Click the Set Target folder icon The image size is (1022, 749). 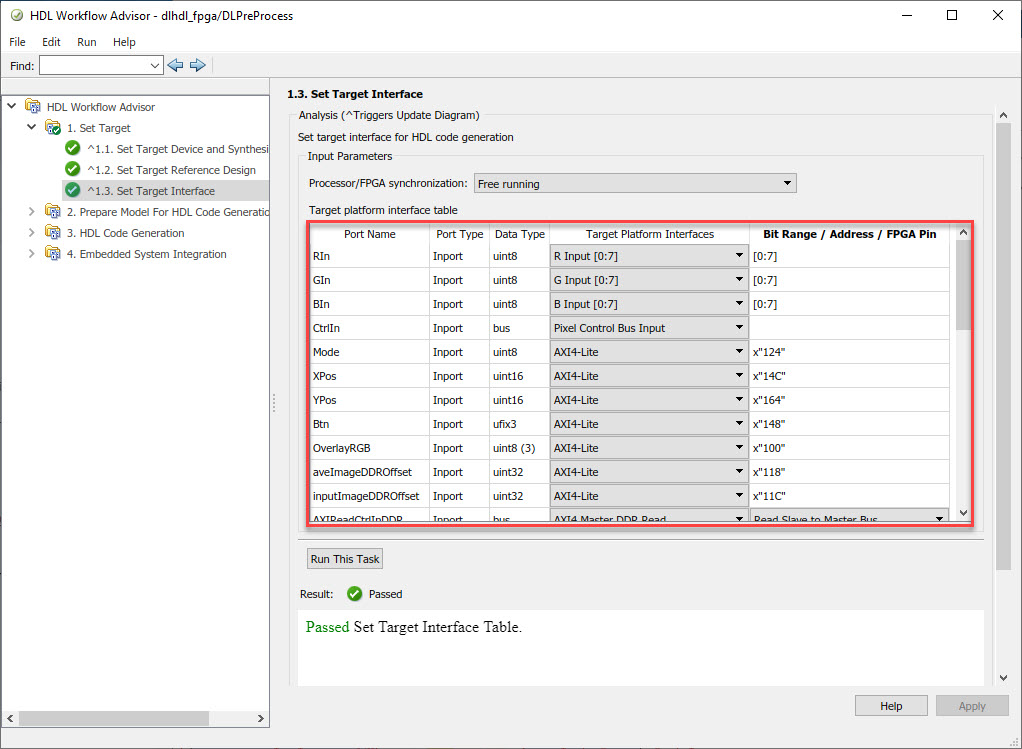53,128
